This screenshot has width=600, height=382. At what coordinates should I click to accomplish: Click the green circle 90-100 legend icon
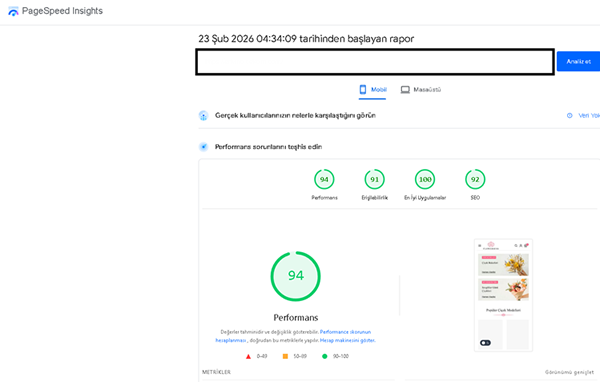click(x=324, y=356)
